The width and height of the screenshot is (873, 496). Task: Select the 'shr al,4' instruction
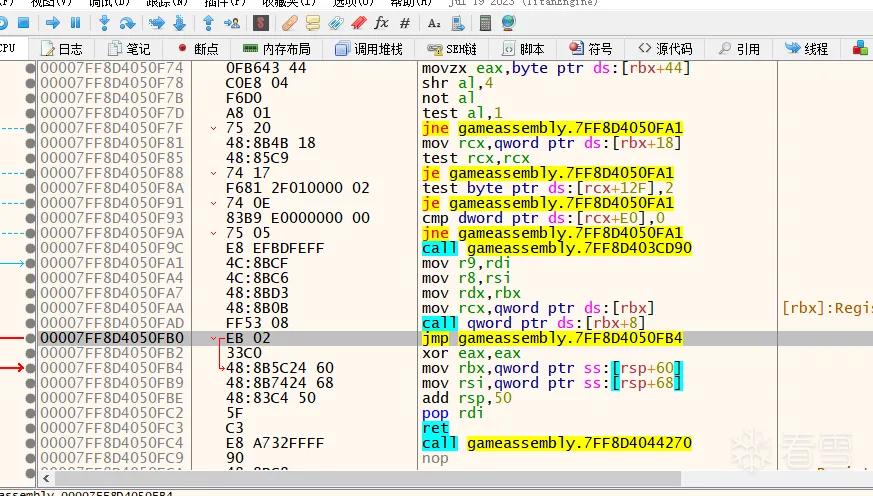[457, 83]
